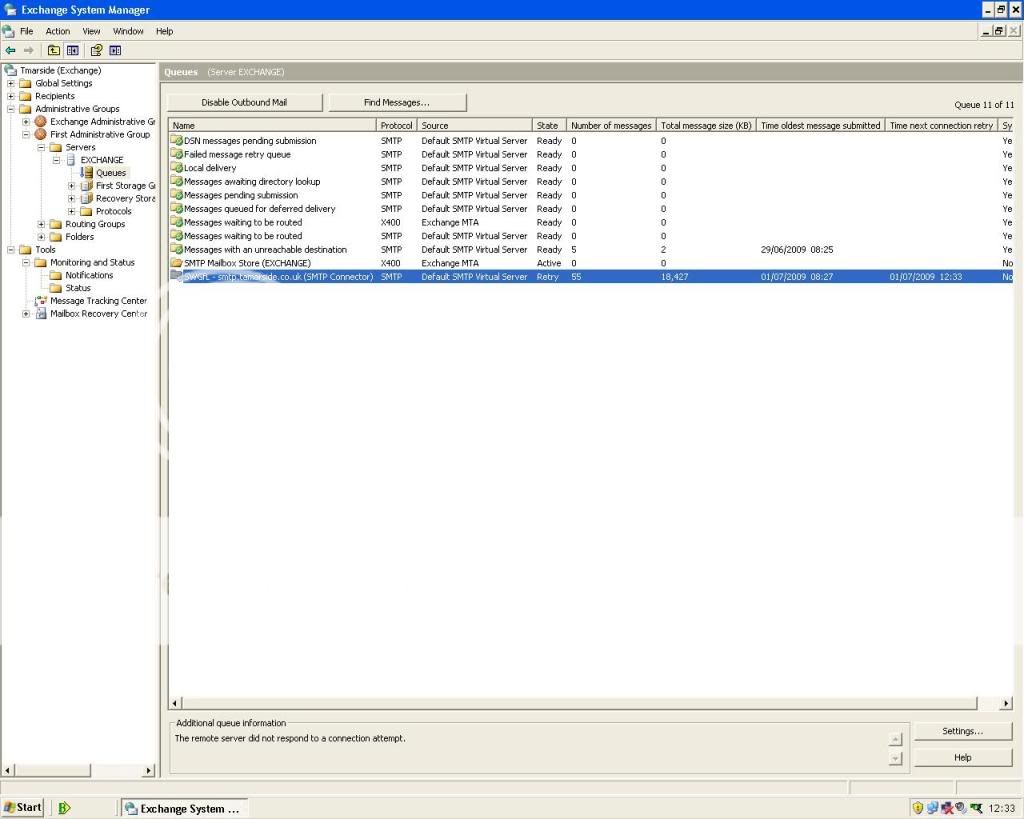Click the Failed message retry queue icon

[x=176, y=154]
